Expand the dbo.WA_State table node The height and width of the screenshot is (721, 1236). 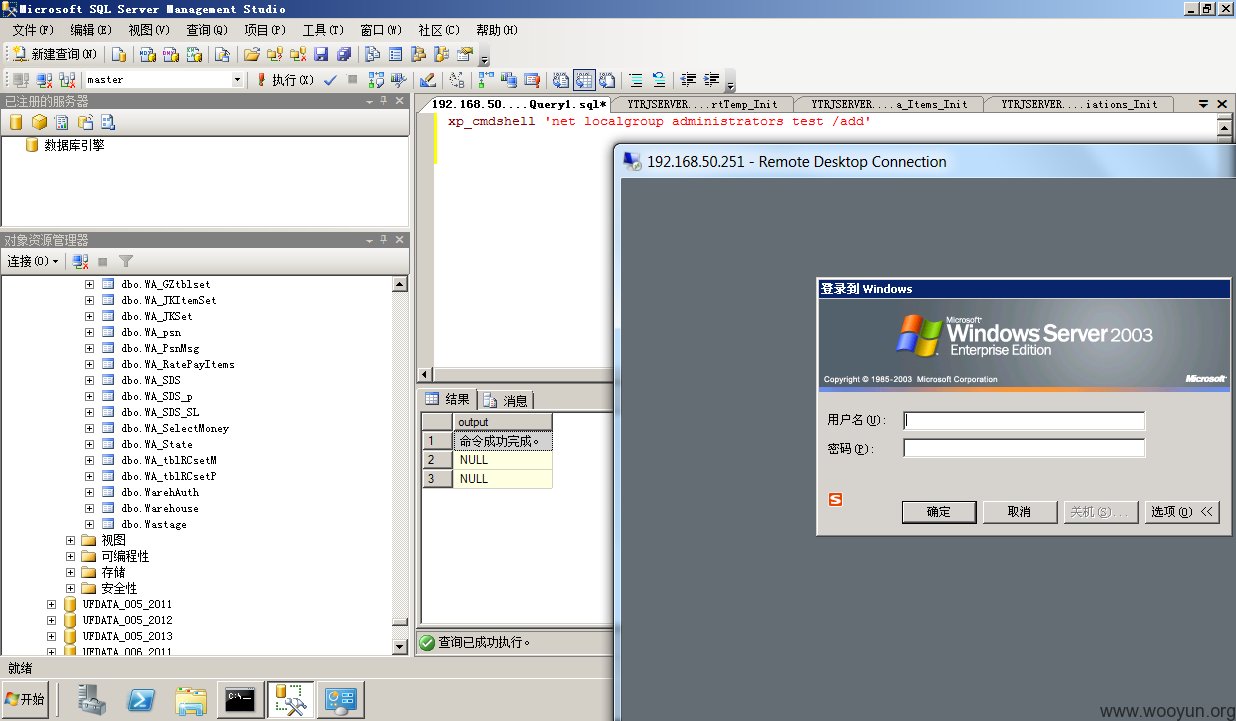[x=89, y=444]
